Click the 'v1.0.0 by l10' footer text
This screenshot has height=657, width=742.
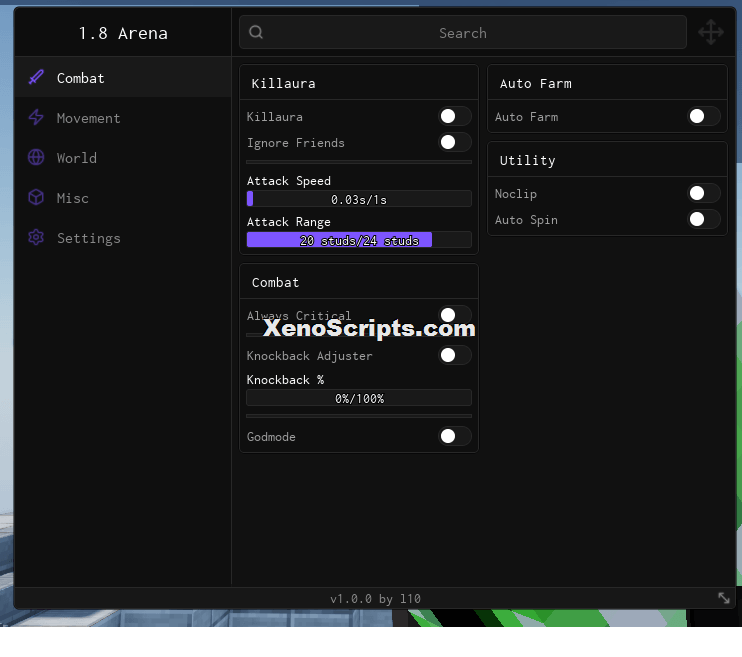click(375, 599)
